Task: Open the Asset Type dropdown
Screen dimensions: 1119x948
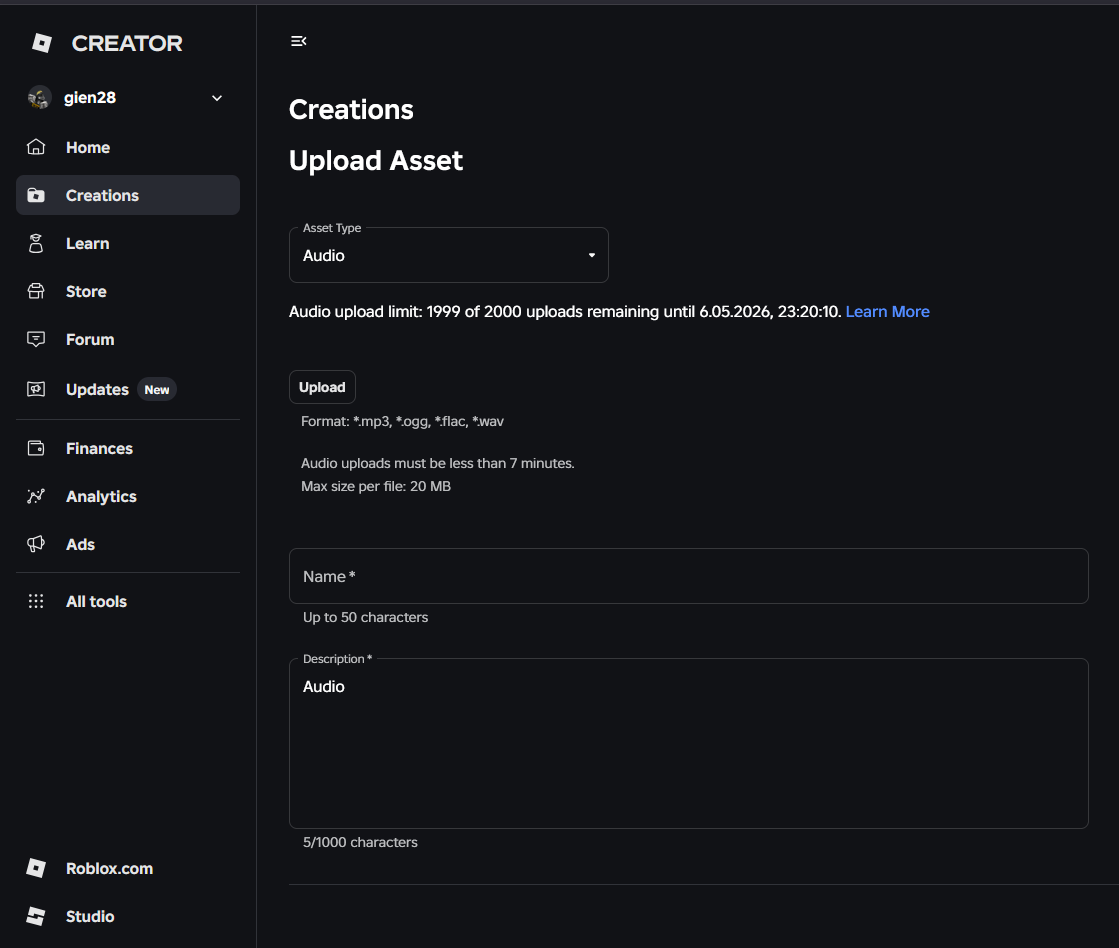Action: pos(448,255)
